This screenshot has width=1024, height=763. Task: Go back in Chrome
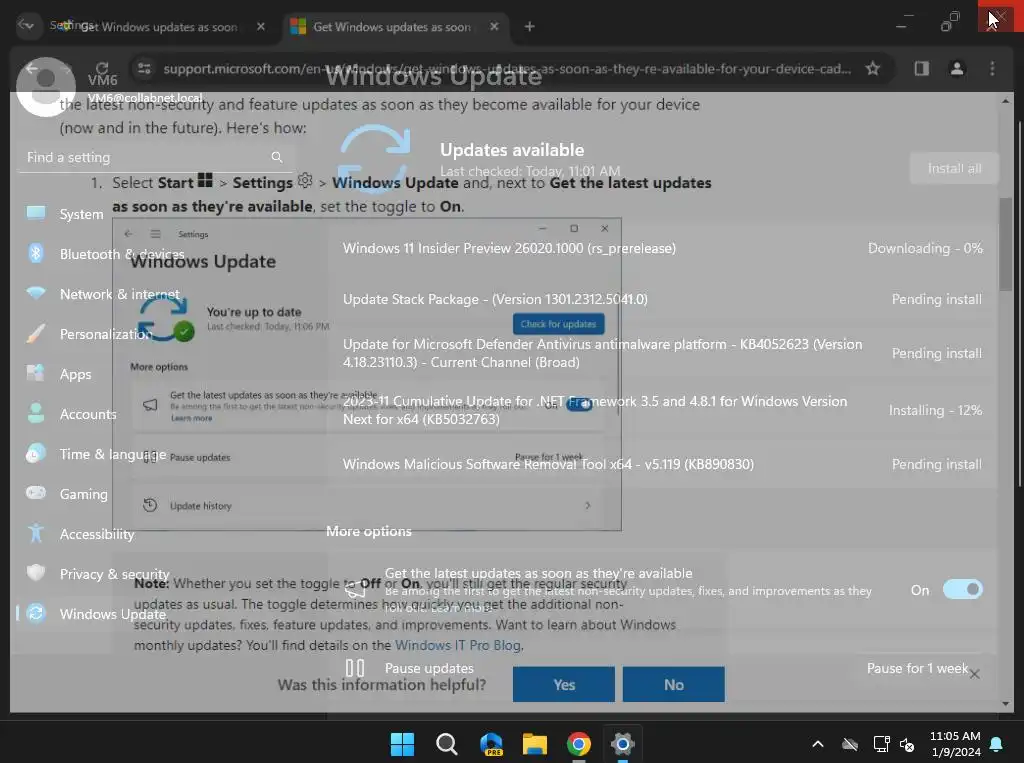[x=31, y=68]
